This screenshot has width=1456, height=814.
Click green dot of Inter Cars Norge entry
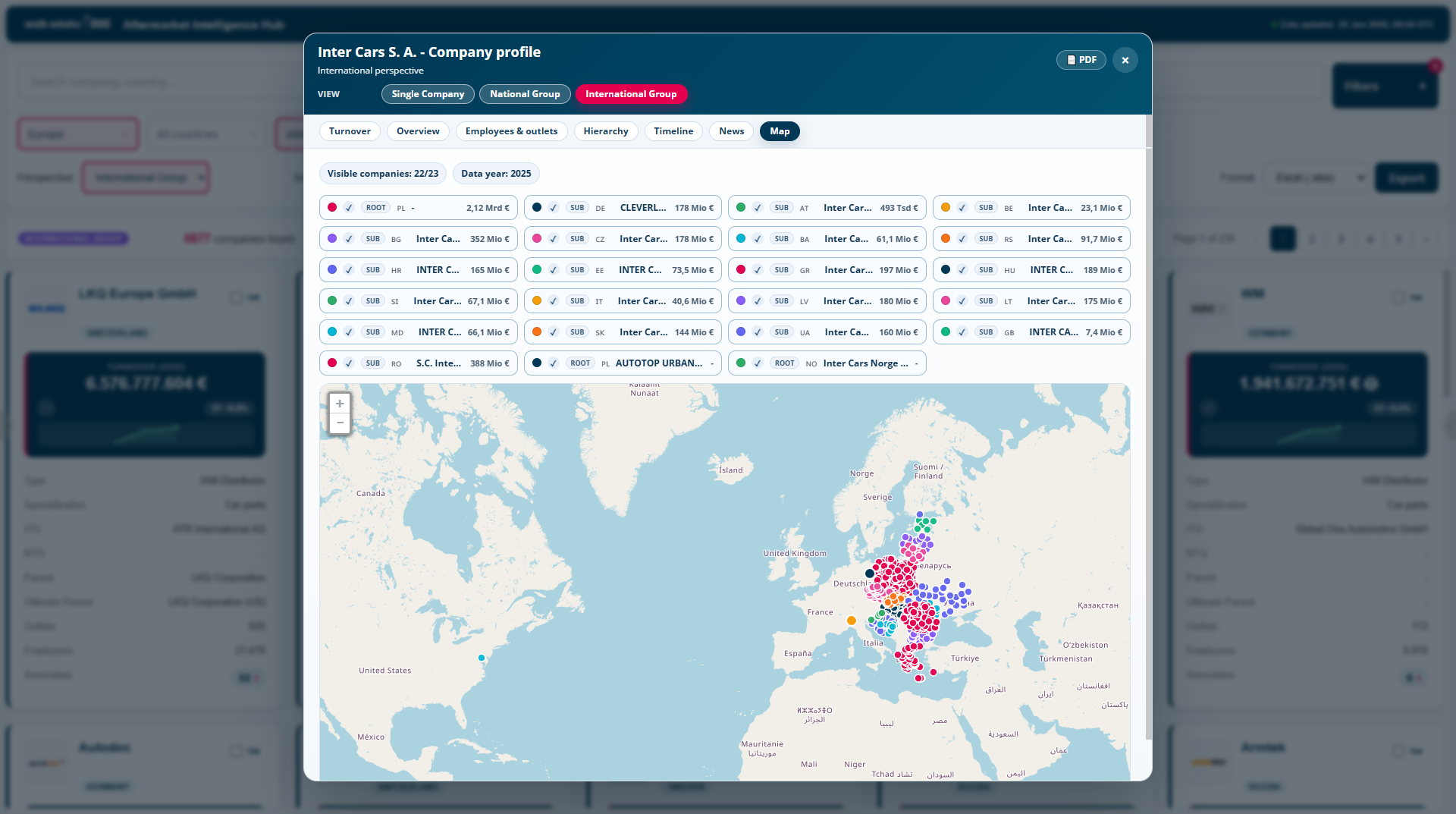pyautogui.click(x=741, y=363)
